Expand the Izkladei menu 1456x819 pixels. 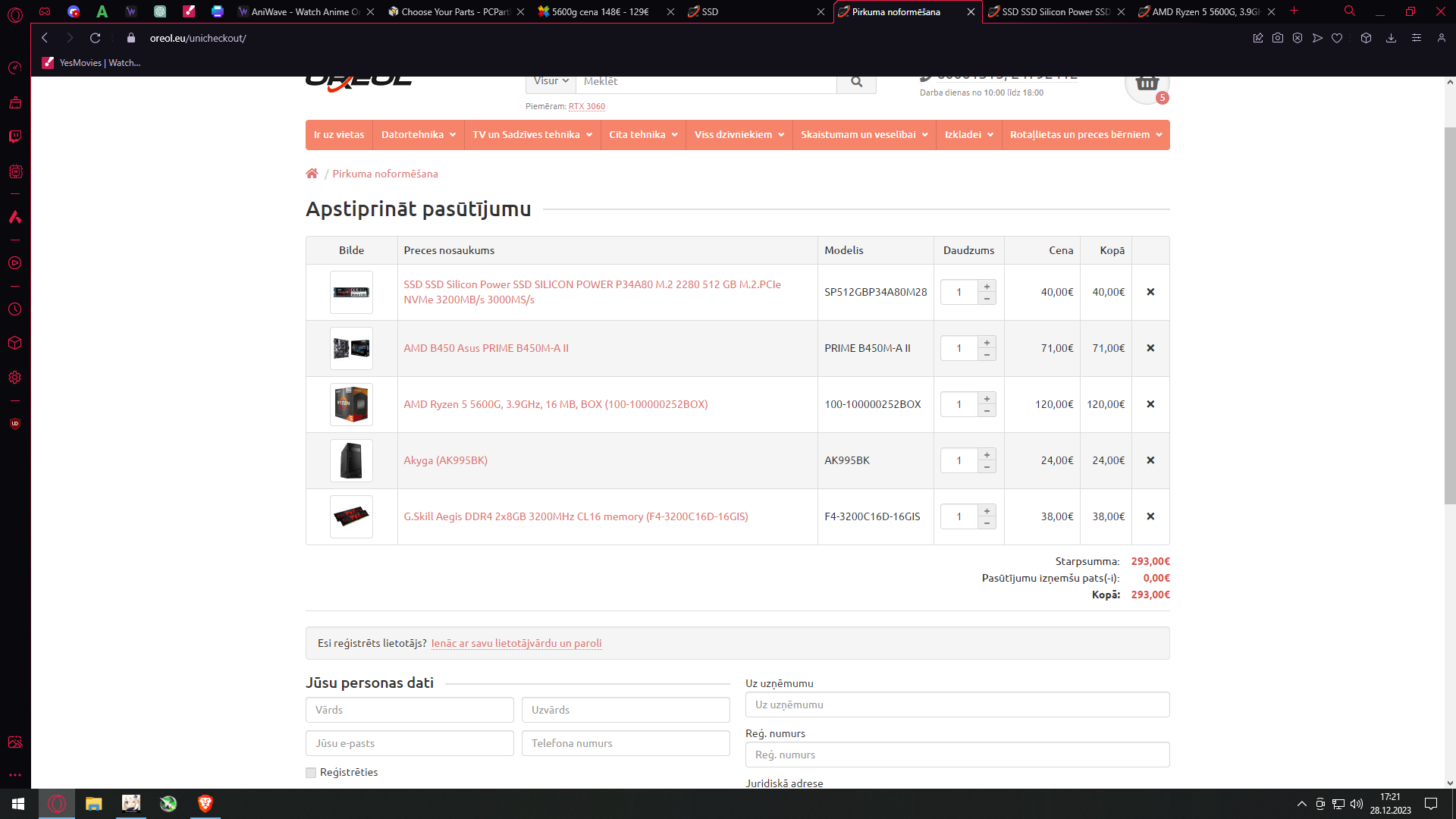(968, 135)
